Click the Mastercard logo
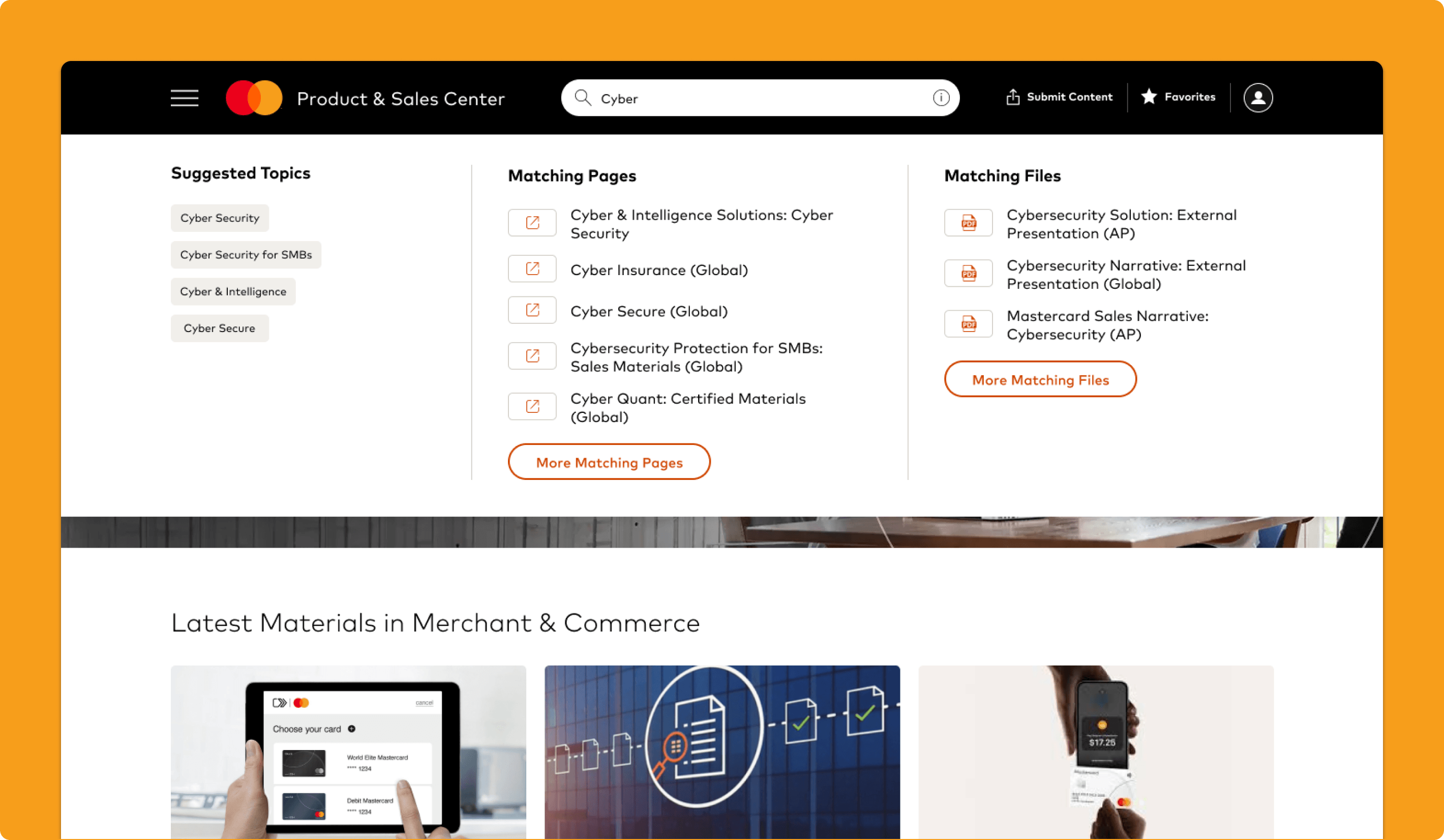This screenshot has width=1444, height=840. pyautogui.click(x=254, y=98)
